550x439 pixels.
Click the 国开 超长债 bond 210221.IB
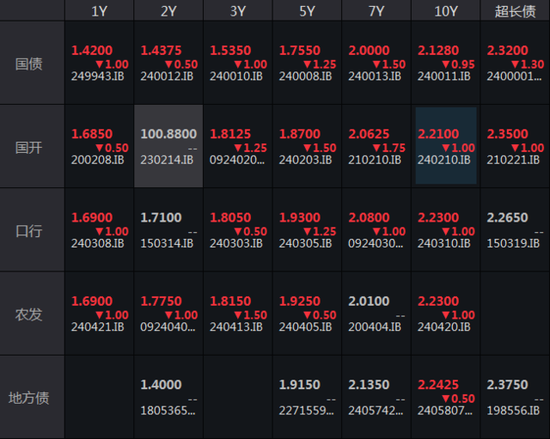(x=513, y=160)
